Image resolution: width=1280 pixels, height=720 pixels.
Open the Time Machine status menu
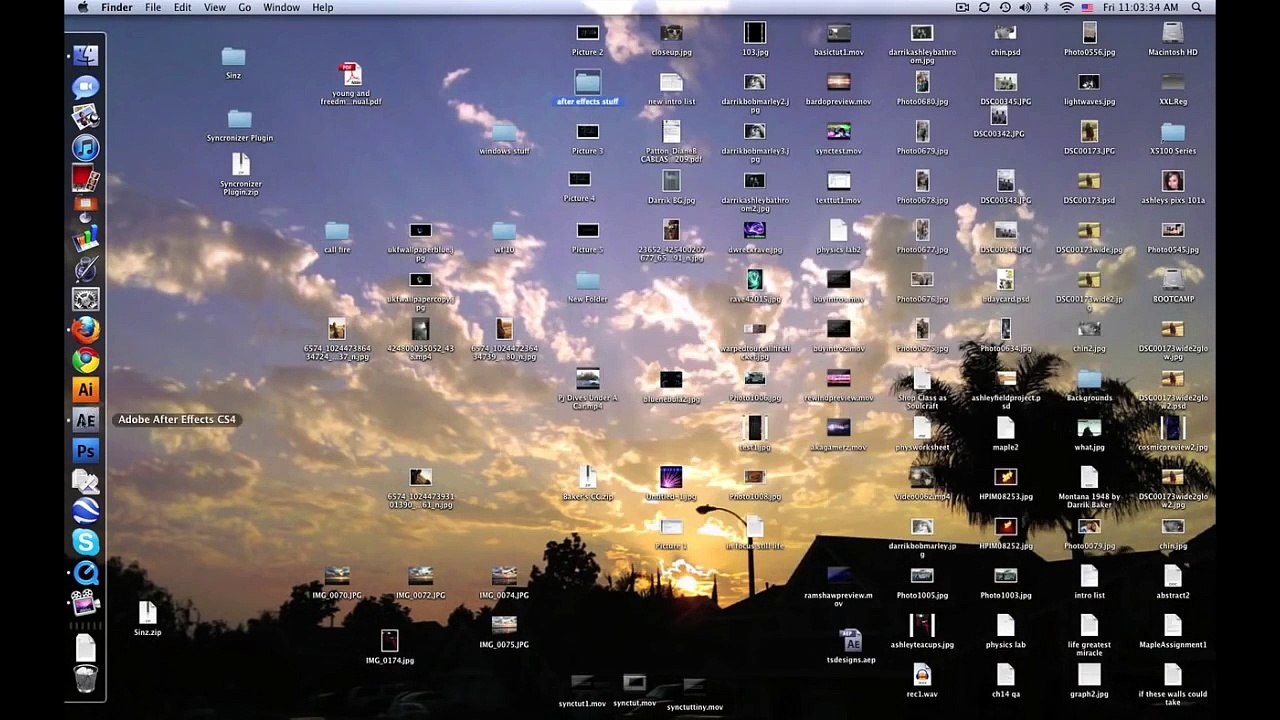[1005, 7]
